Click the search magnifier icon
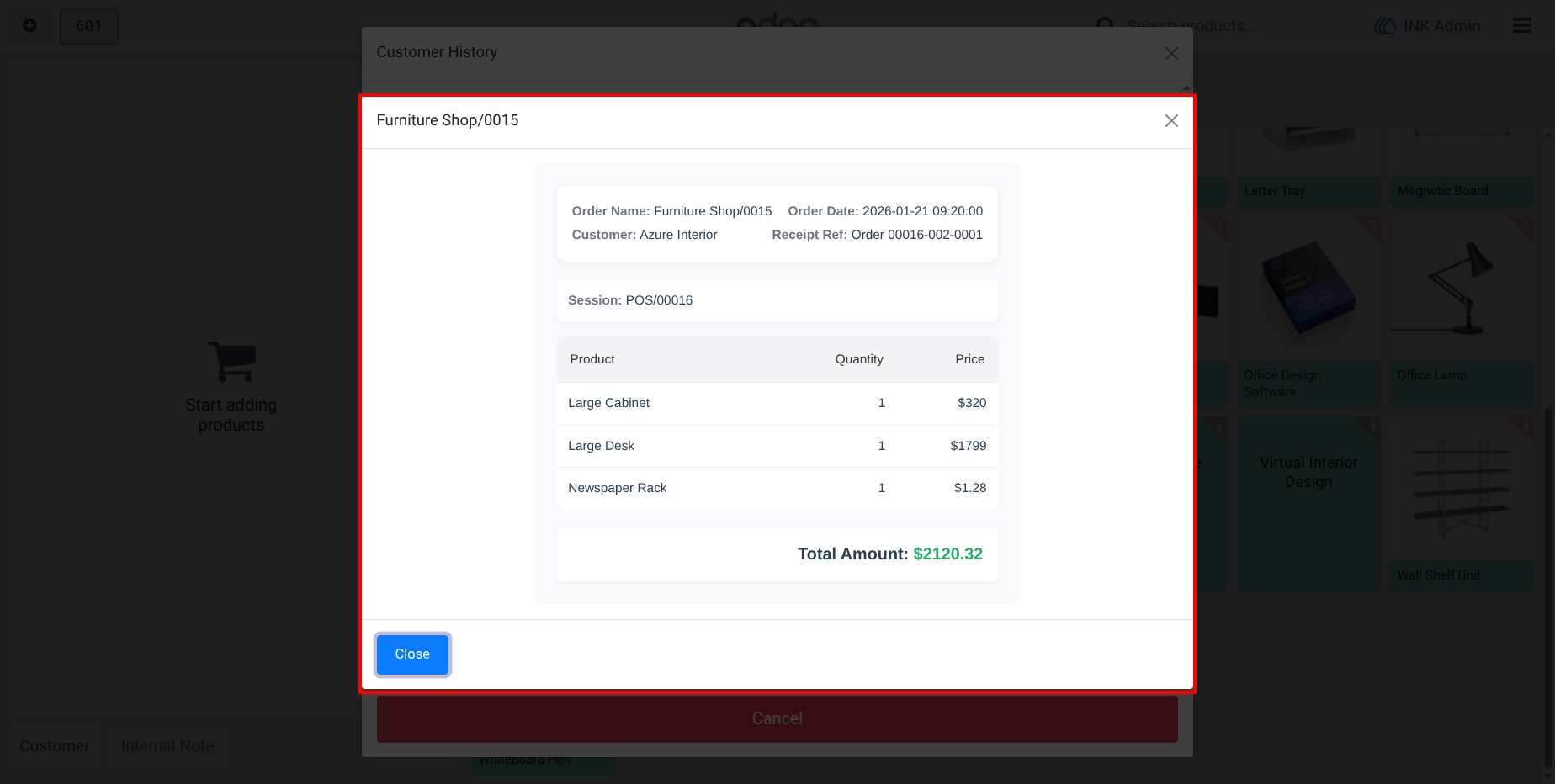Viewport: 1555px width, 784px height. point(1106,26)
